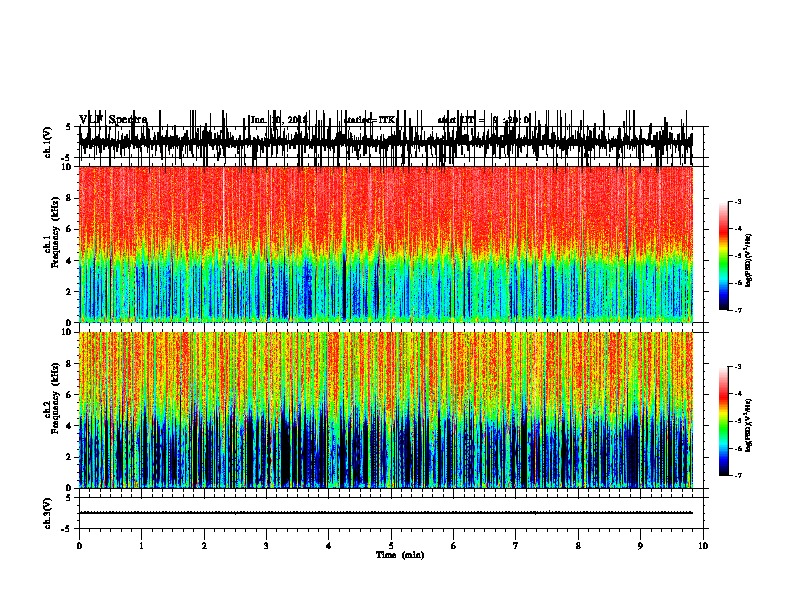Click the 'Time (min)' axis label
The image size is (792, 612).
click(400, 555)
